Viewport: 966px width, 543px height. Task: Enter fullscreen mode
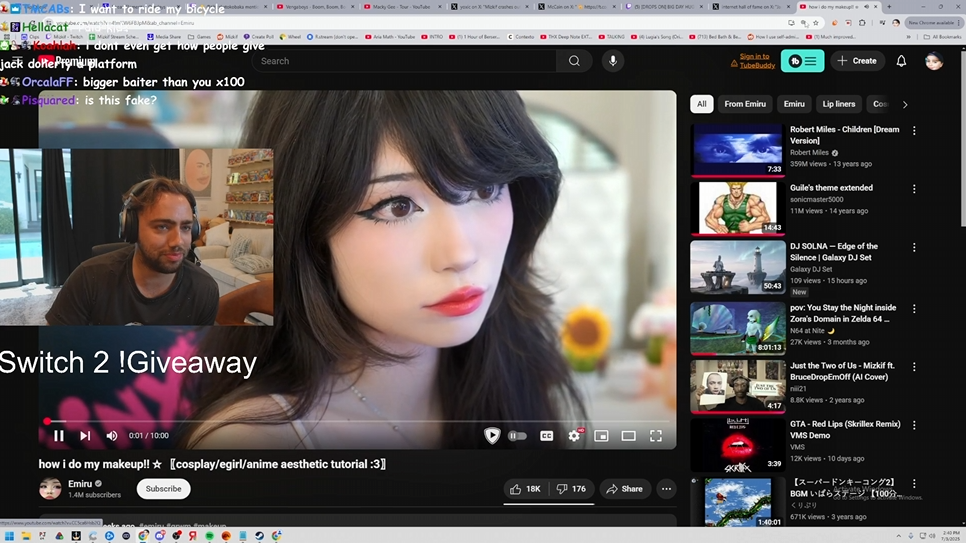pyautogui.click(x=656, y=436)
